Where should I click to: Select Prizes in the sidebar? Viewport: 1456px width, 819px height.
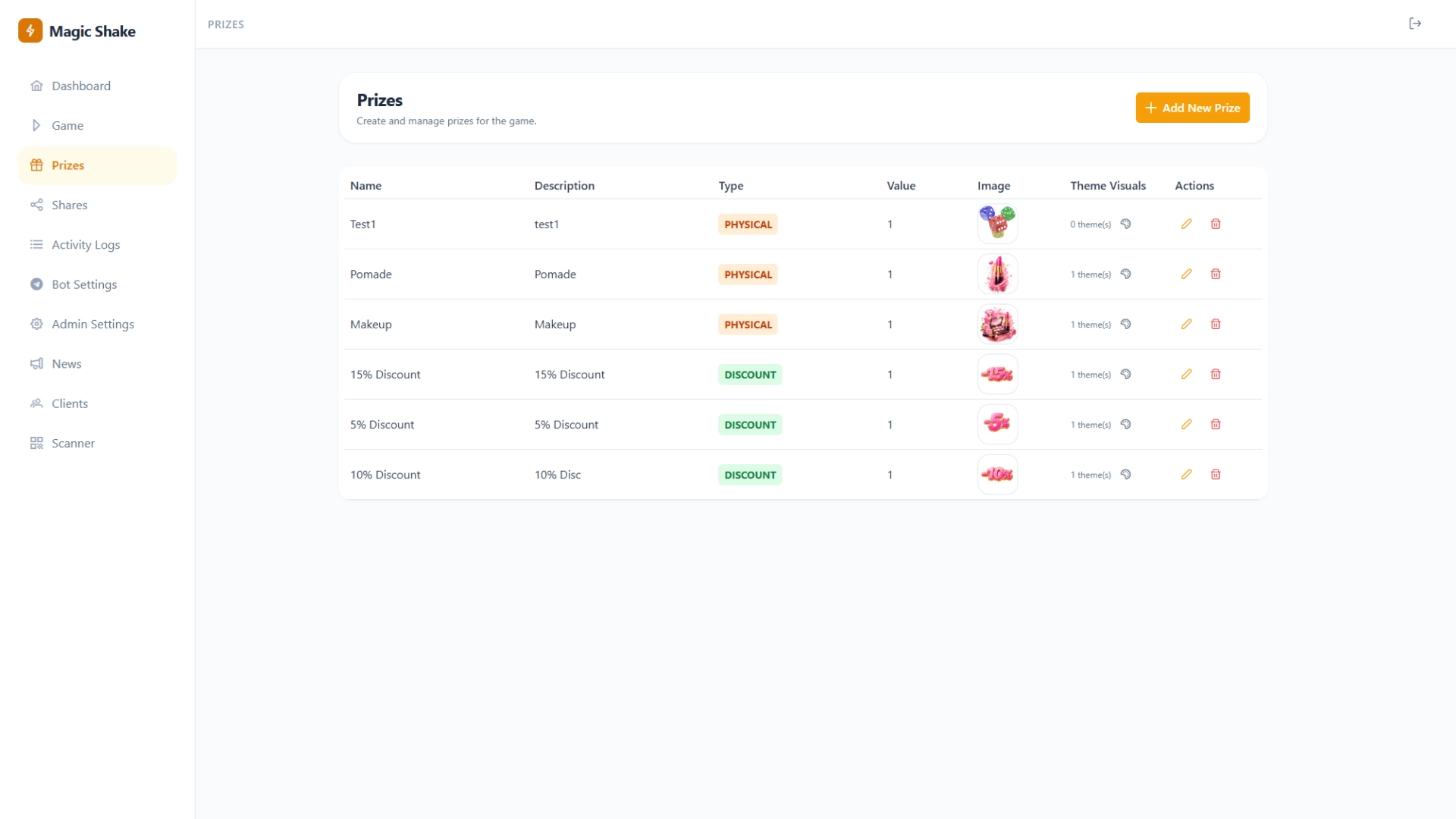[x=97, y=165]
